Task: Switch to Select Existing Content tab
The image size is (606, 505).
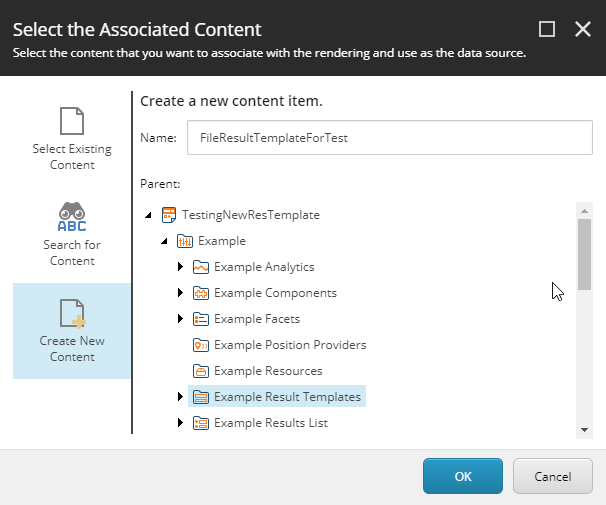Action: 72,139
